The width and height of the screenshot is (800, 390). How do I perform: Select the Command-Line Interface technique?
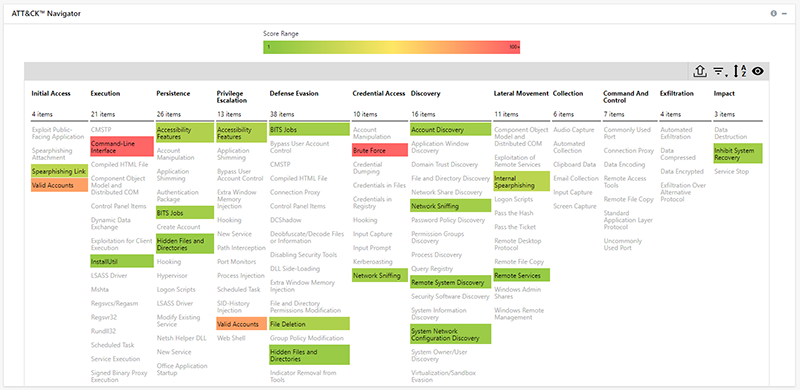(x=122, y=147)
